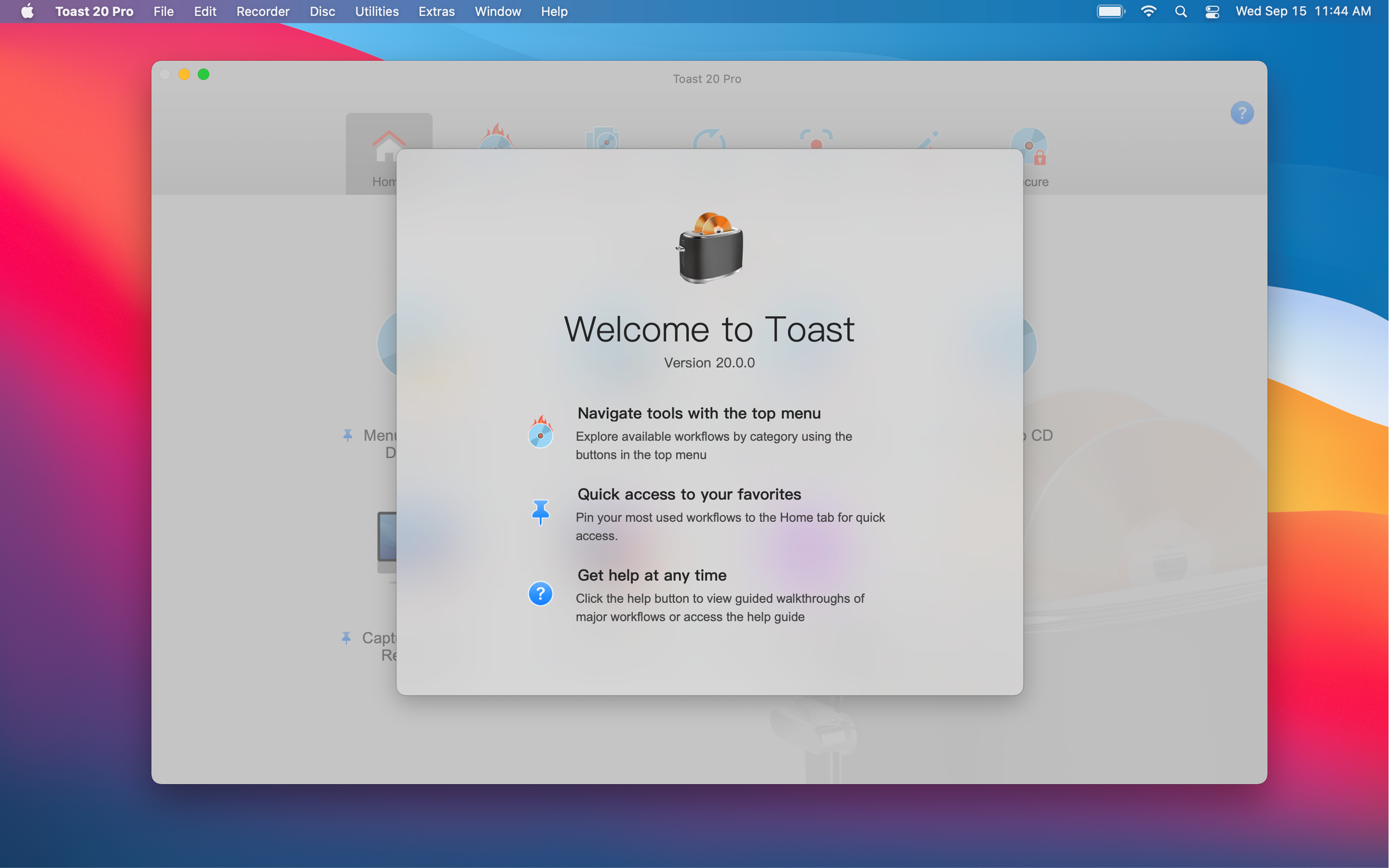Click the toaster app icon in welcome dialog
Image resolution: width=1389 pixels, height=868 pixels.
coord(710,248)
